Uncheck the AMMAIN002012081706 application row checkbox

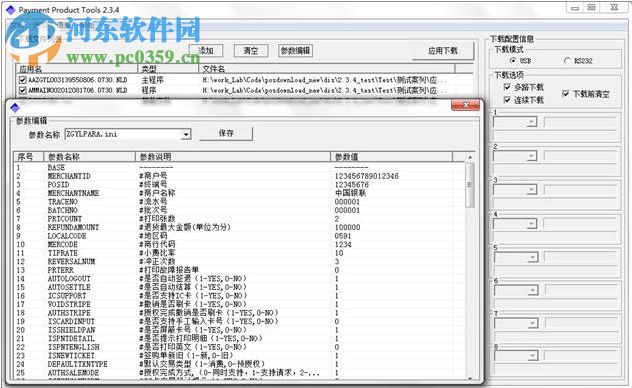coord(23,90)
